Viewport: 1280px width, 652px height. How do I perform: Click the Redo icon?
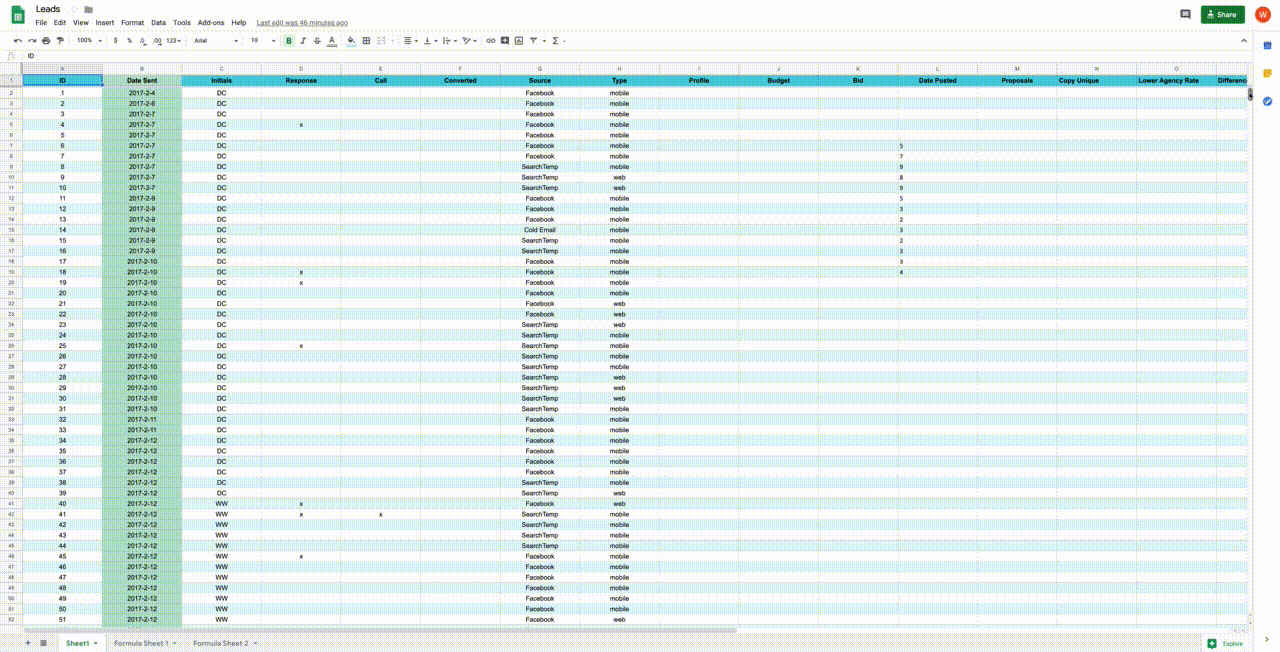click(32, 41)
